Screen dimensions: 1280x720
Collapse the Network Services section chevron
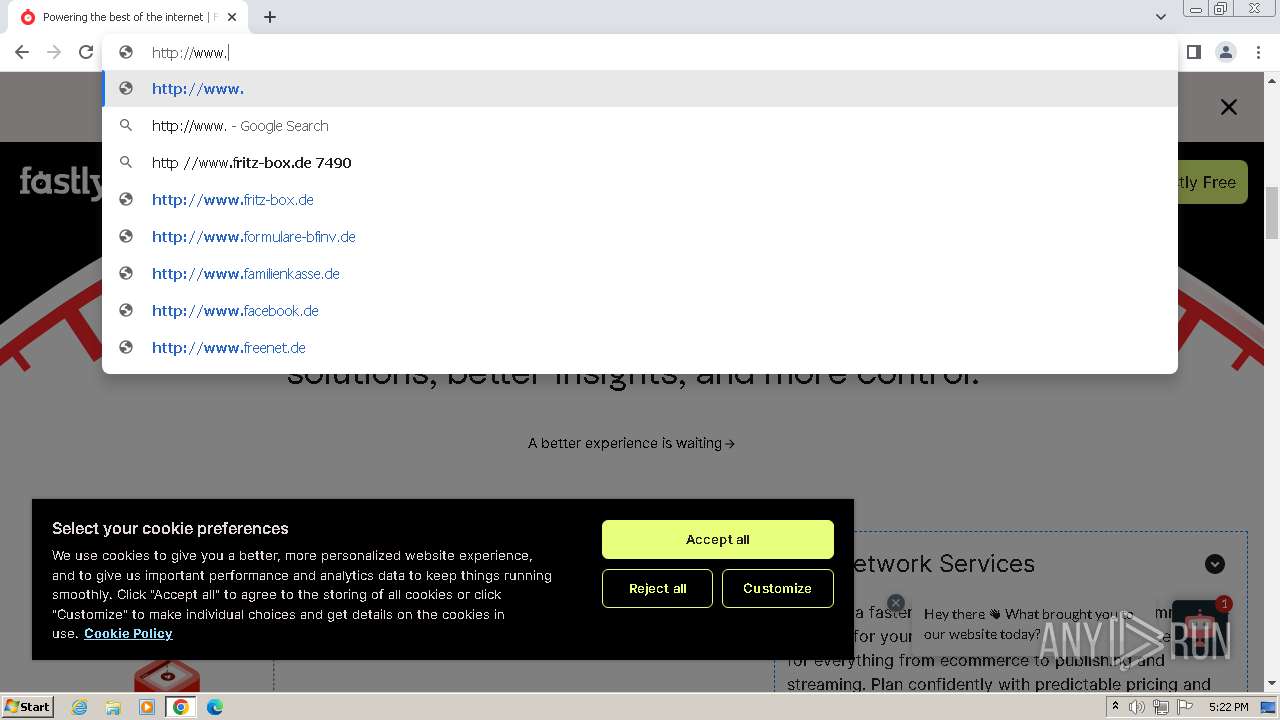1215,564
